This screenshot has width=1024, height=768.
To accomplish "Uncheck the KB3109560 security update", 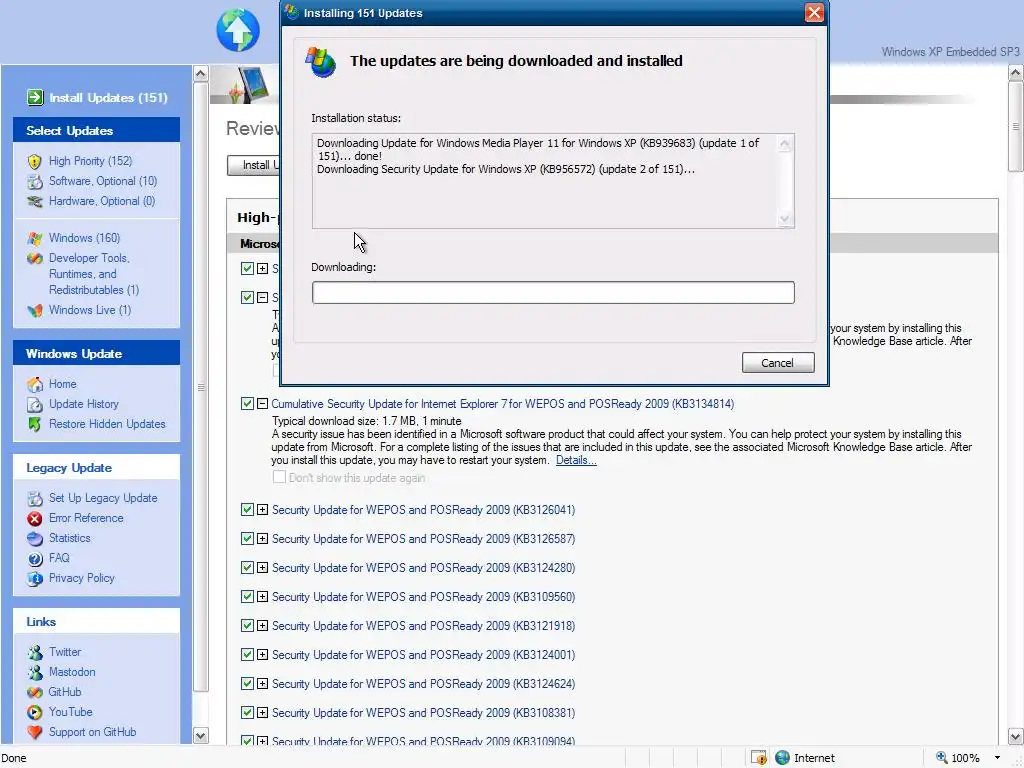I will (247, 596).
